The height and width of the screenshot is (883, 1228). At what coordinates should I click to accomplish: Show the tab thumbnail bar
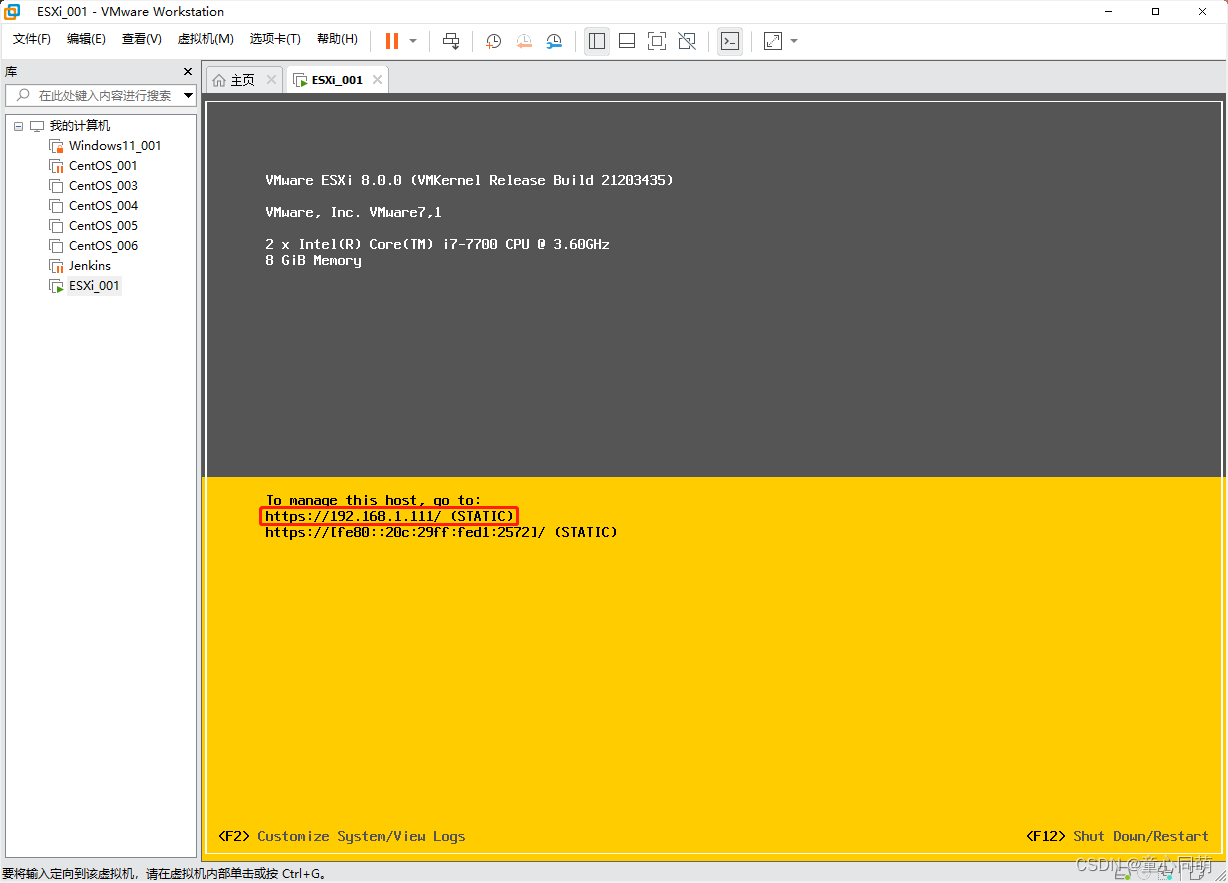pos(626,41)
